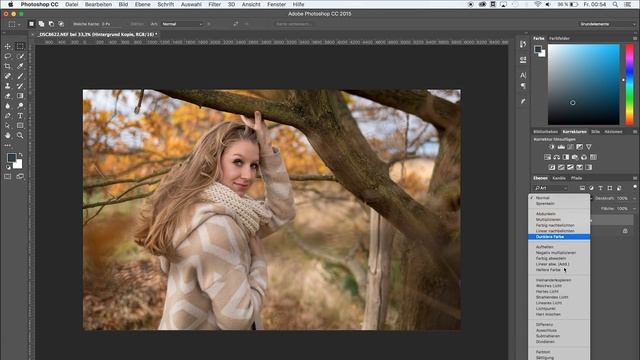The width and height of the screenshot is (640, 360).
Task: Select the Gradient tool
Action: (x=20, y=96)
